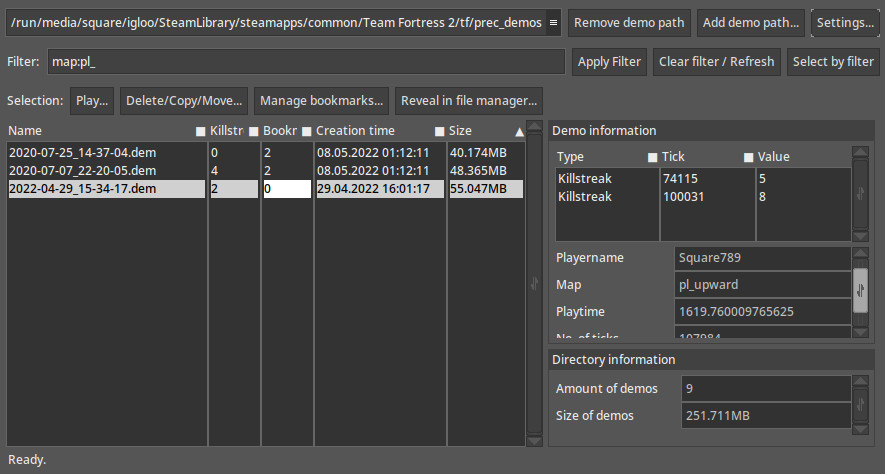Click the up arrow of the demo details scrollbar
The height and width of the screenshot is (474, 885).
click(860, 253)
